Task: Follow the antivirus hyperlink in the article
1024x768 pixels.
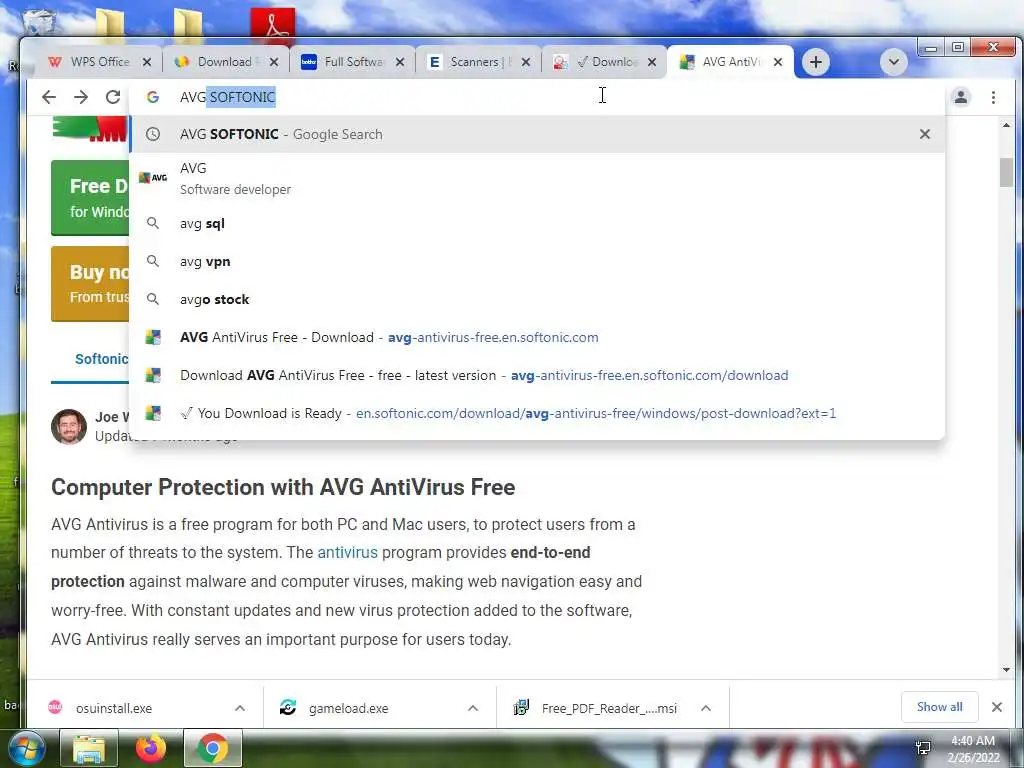Action: coord(347,552)
